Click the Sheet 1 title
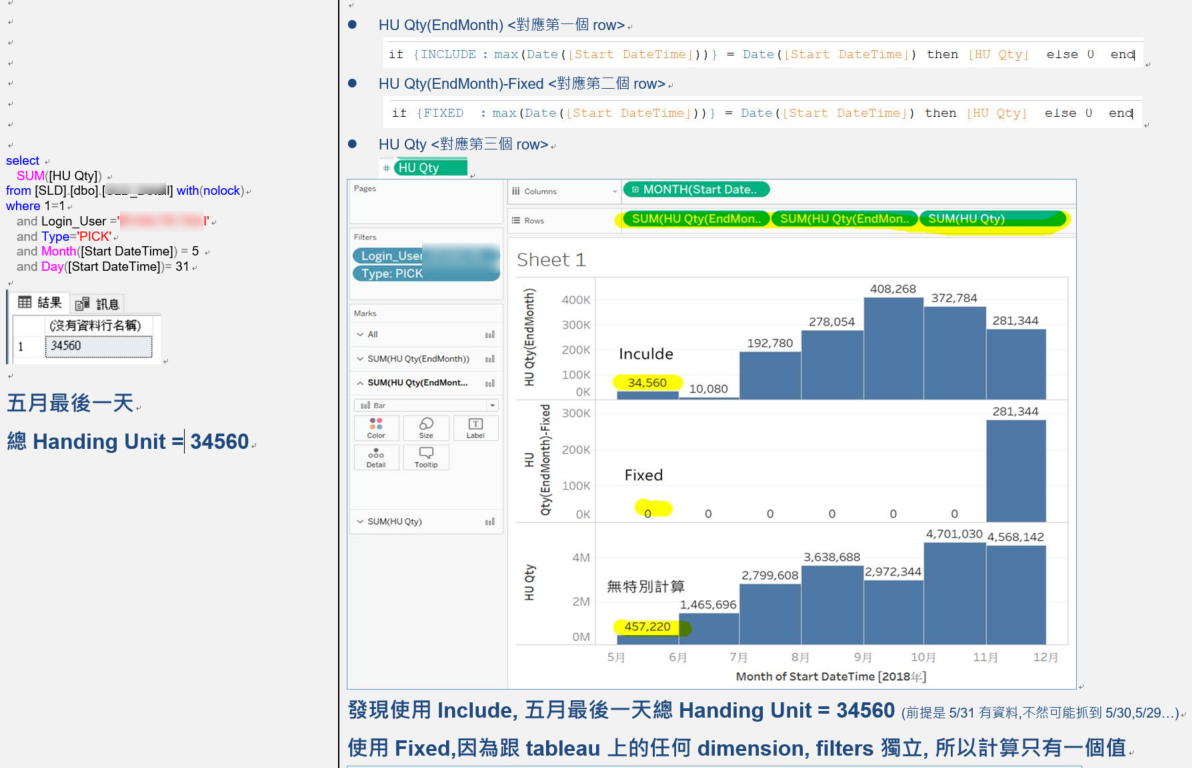This screenshot has height=768, width=1192. coord(551,260)
